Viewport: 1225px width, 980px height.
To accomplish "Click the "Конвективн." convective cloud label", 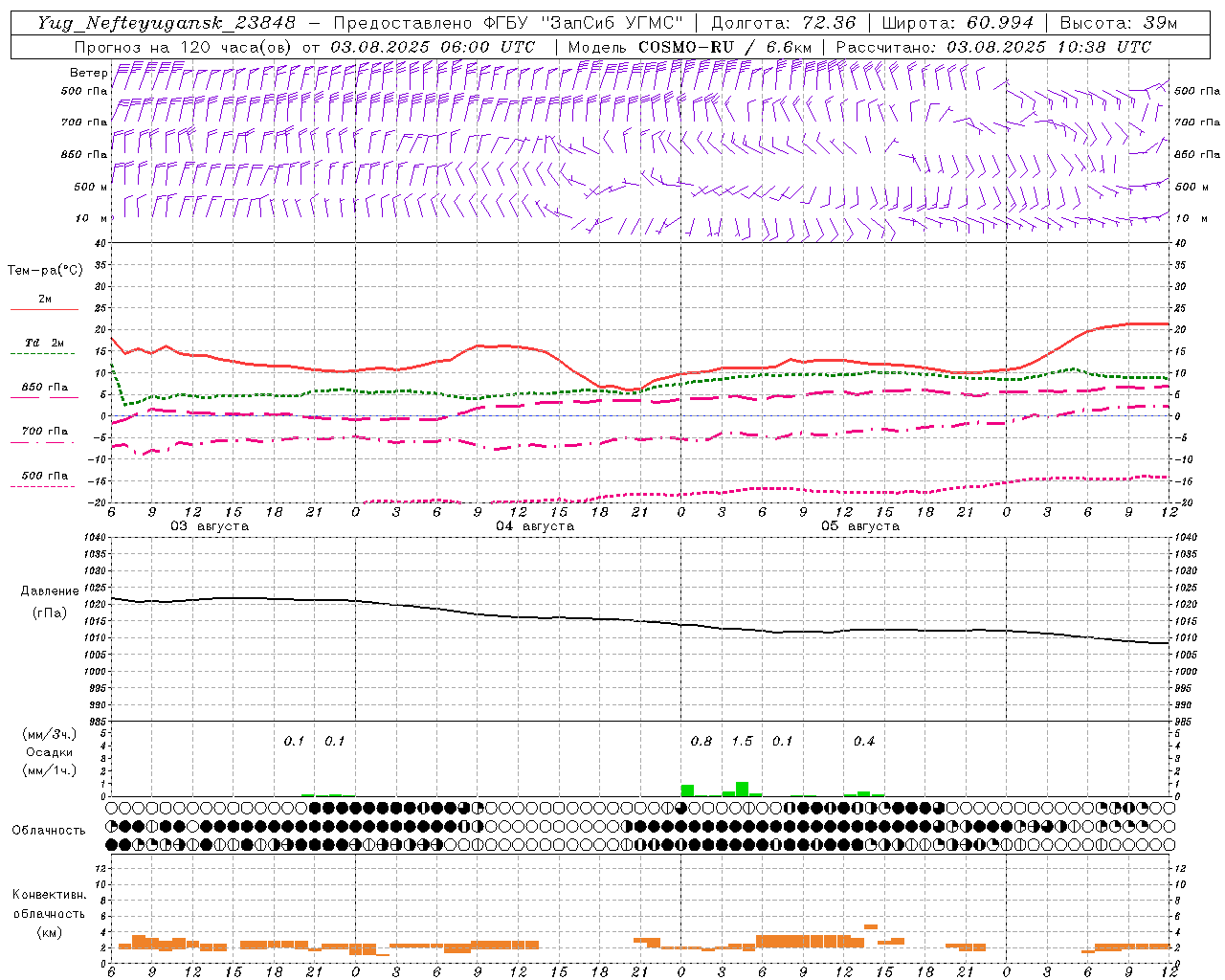I will click(x=49, y=895).
